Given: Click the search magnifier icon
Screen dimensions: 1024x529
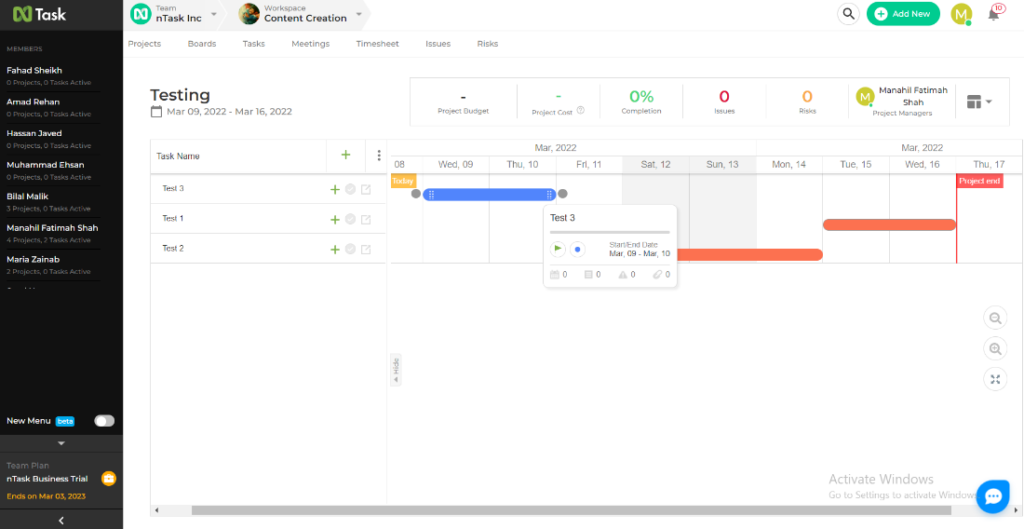Looking at the screenshot, I should 848,14.
